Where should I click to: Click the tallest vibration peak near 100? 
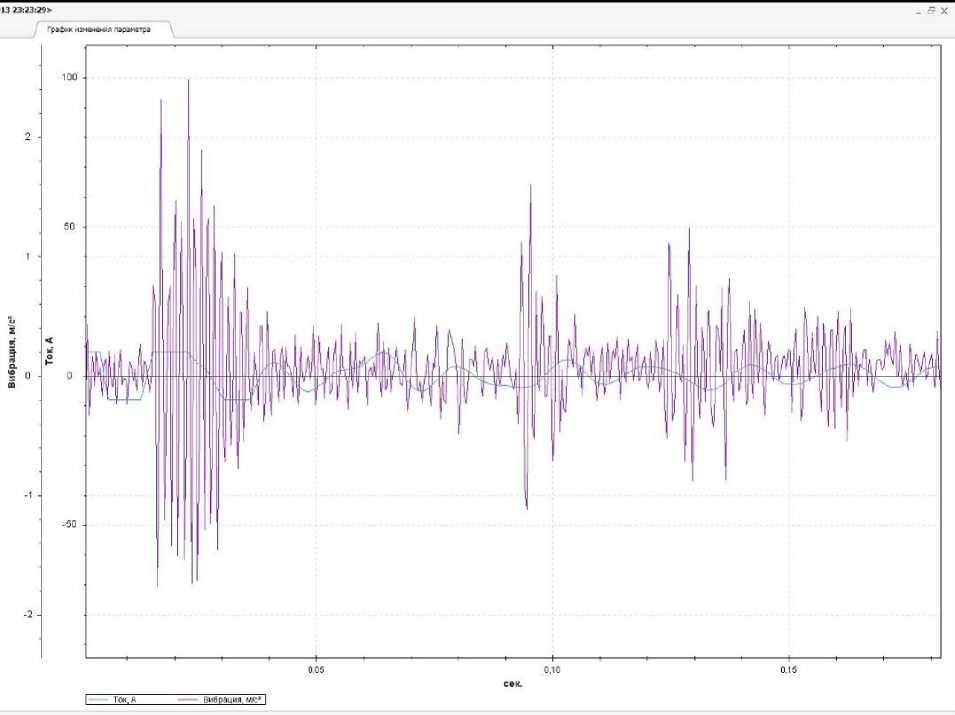coord(188,82)
